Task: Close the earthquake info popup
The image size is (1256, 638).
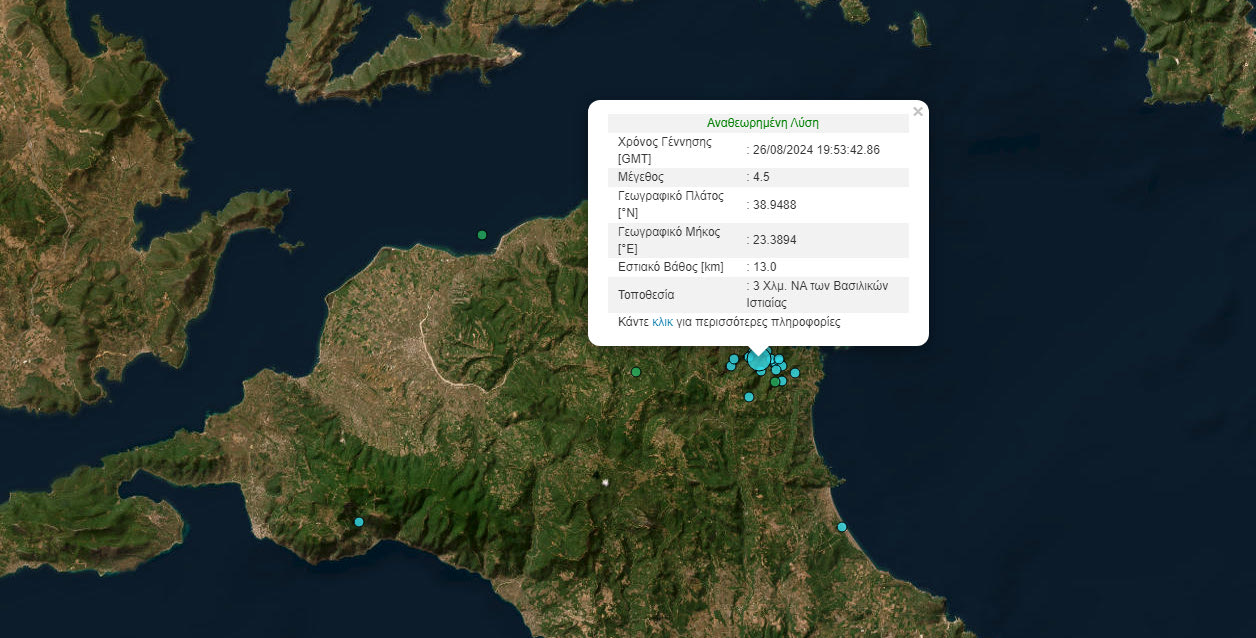Action: 918,112
